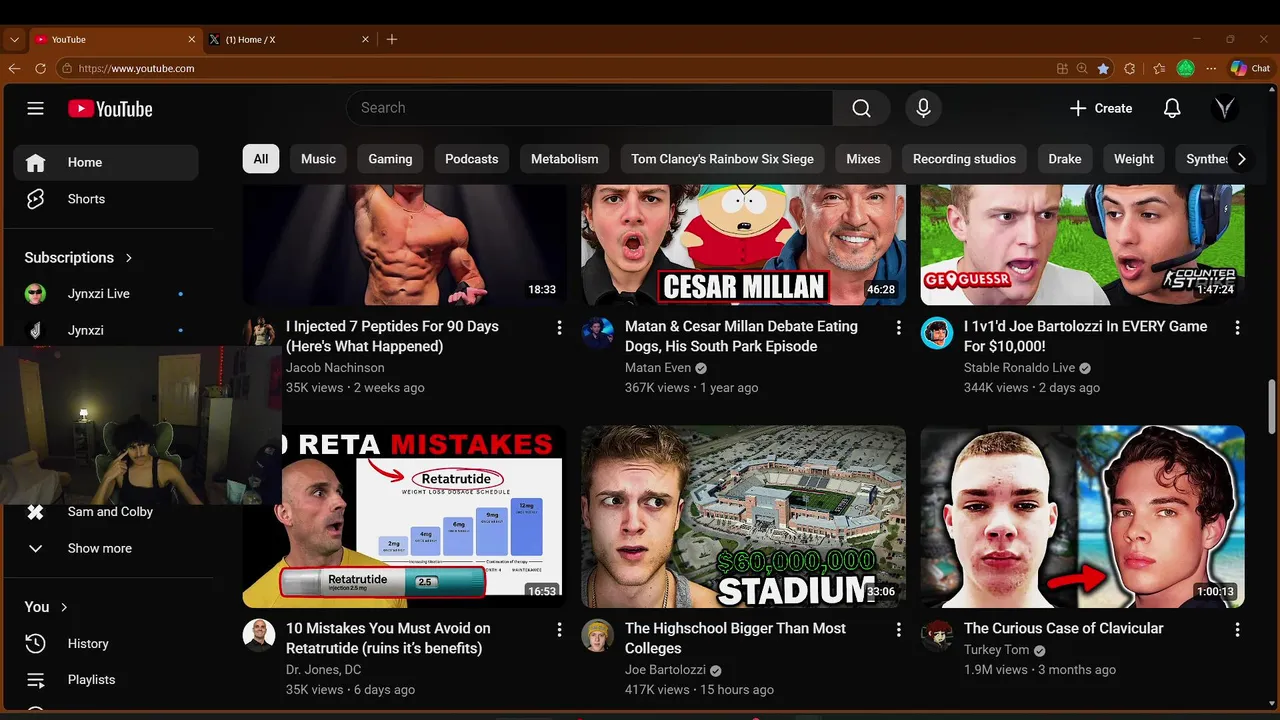This screenshot has width=1280, height=720.
Task: Switch to the YouTube browser tab
Action: pos(114,39)
